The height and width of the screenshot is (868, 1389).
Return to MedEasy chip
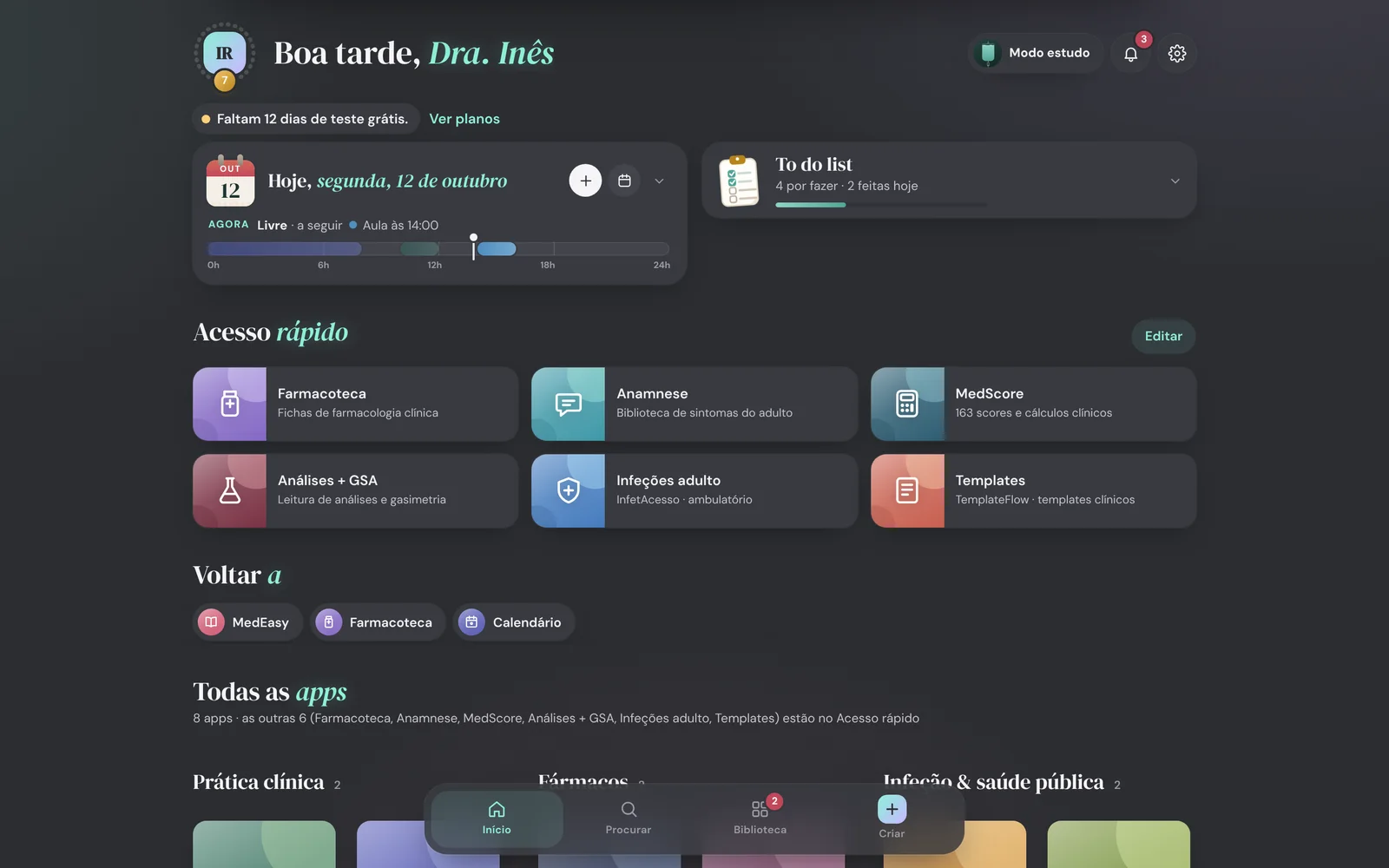coord(247,622)
